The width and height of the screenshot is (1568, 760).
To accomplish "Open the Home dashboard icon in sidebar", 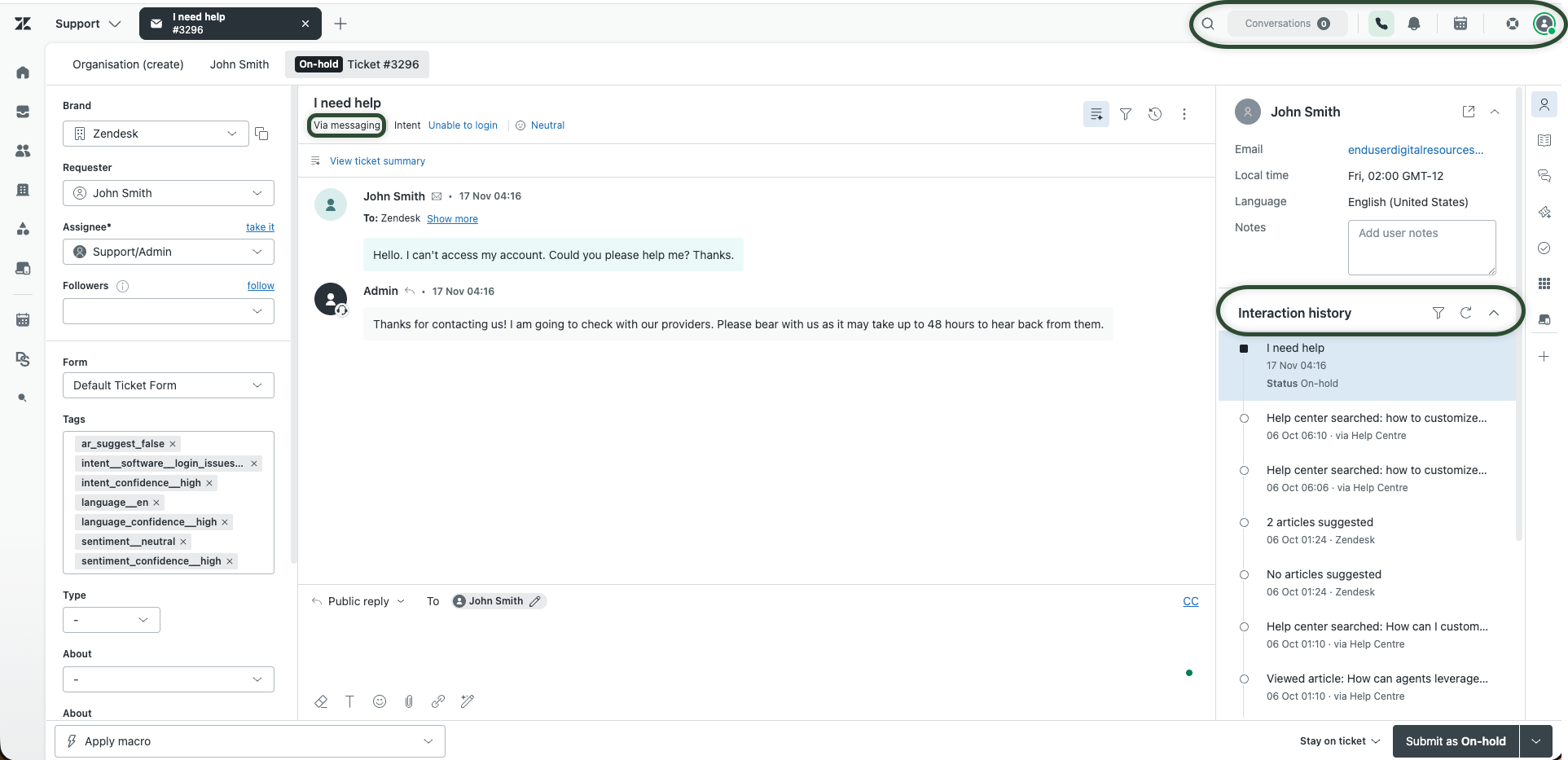I will [23, 72].
